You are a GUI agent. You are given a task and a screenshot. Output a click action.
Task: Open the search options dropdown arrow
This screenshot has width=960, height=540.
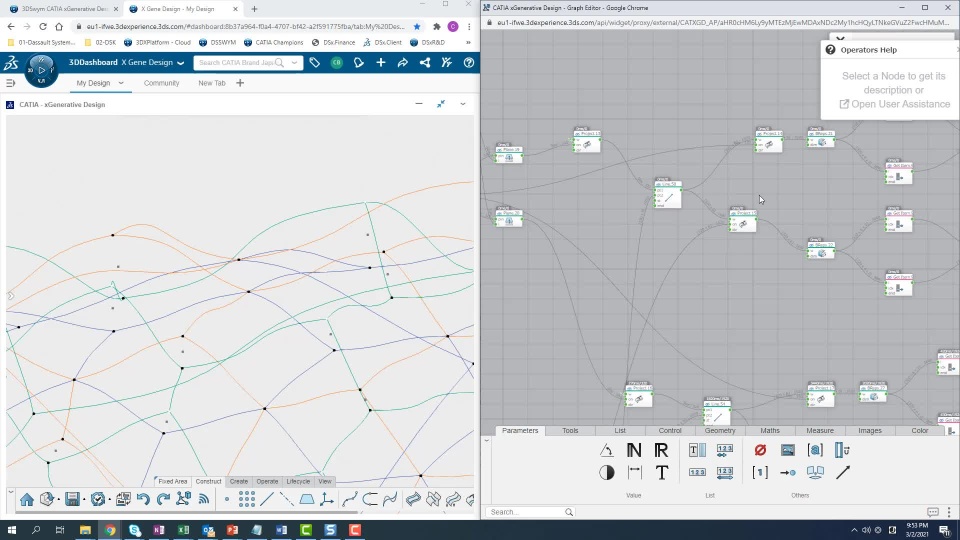[294, 62]
